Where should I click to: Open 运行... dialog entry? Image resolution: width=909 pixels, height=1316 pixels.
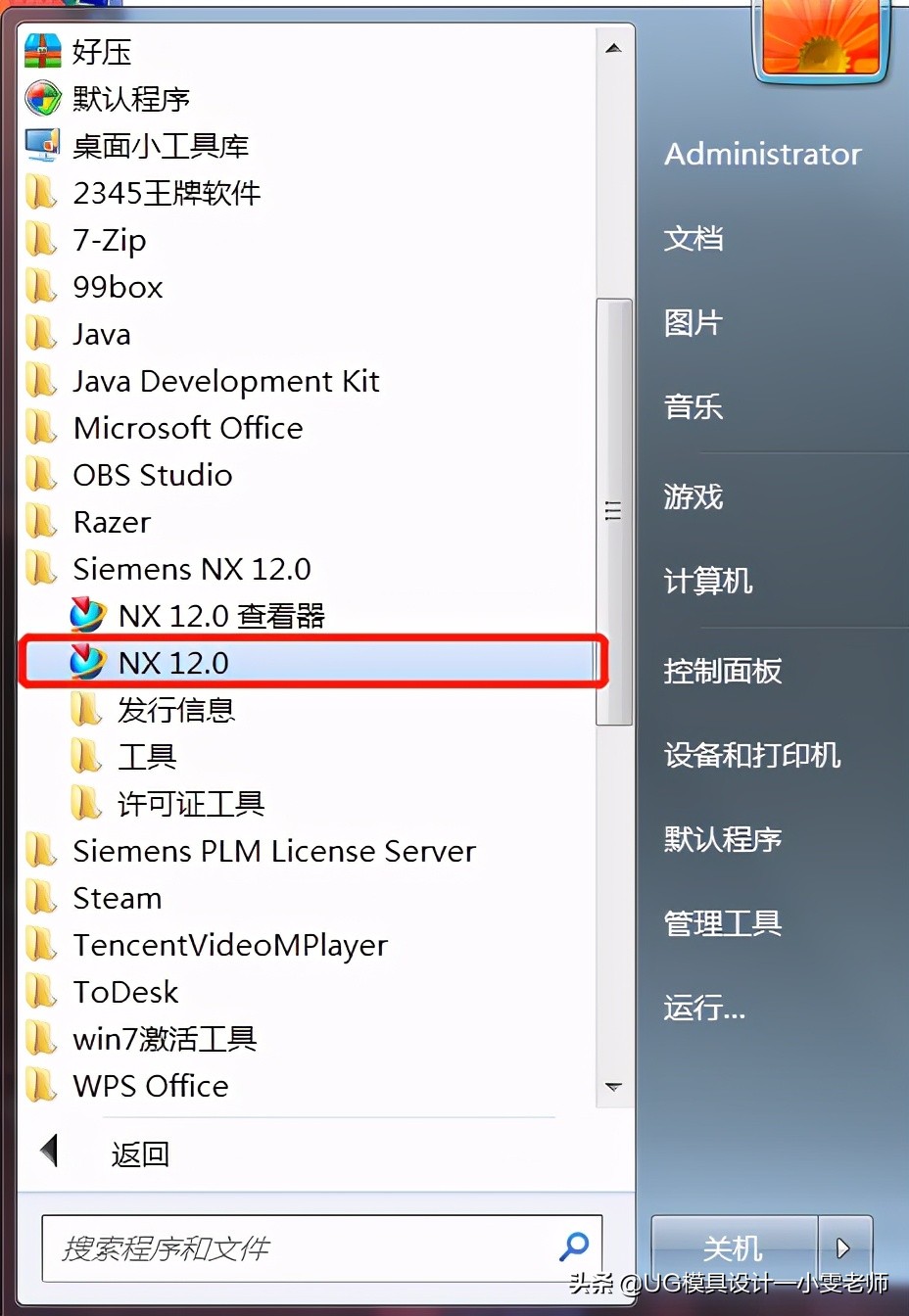tap(704, 1008)
